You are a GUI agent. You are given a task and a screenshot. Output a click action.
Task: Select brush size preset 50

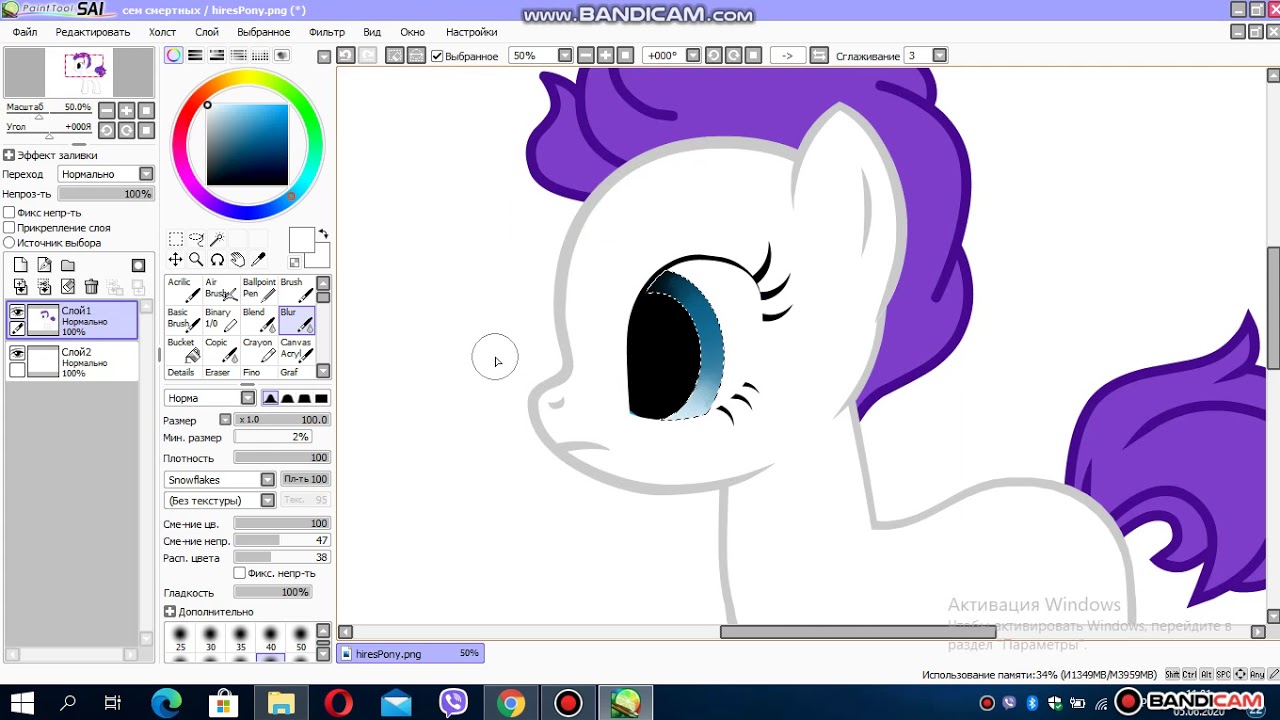tap(301, 639)
